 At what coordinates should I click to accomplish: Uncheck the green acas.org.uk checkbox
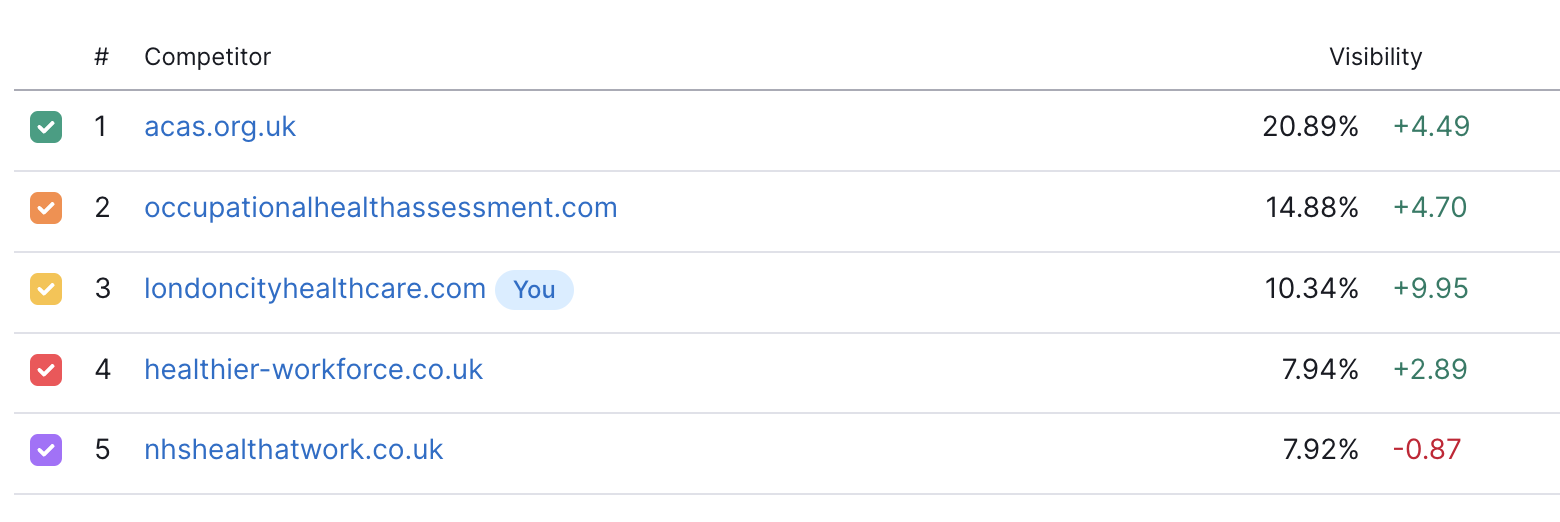(46, 127)
